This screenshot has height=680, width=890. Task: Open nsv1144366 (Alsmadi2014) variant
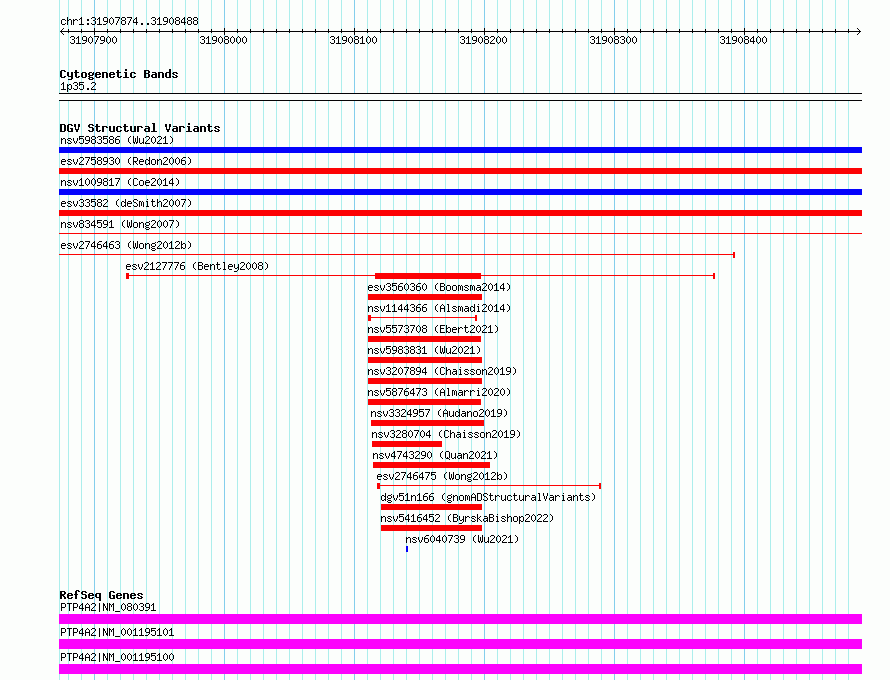pyautogui.click(x=439, y=308)
